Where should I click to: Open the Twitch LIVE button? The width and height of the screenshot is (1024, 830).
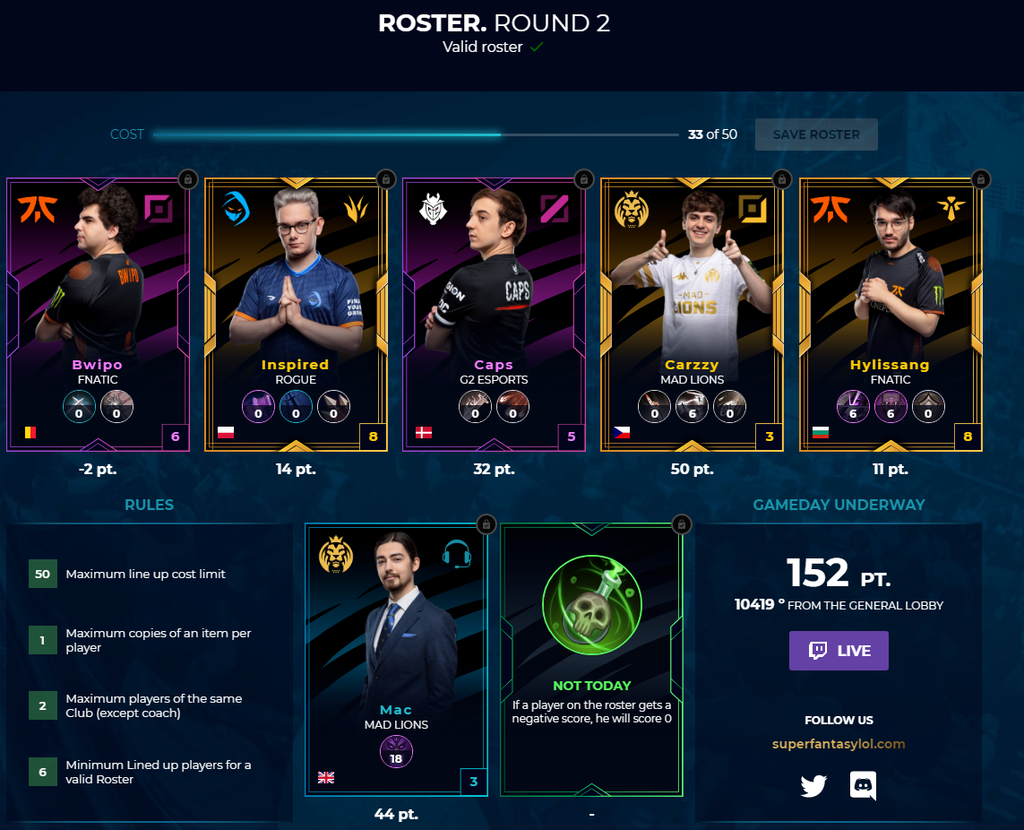[x=839, y=650]
